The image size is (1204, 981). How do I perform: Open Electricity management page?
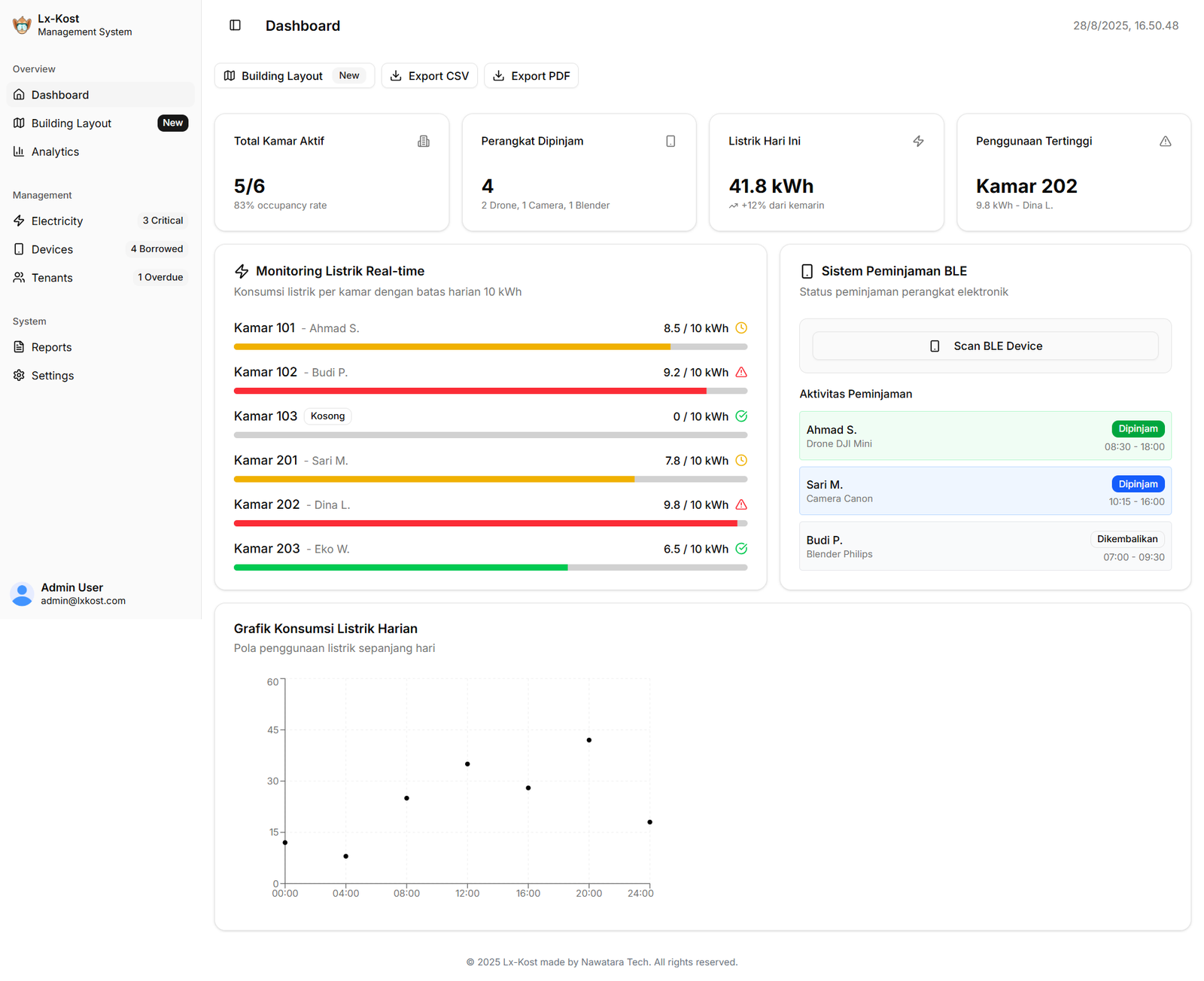pyautogui.click(x=57, y=221)
